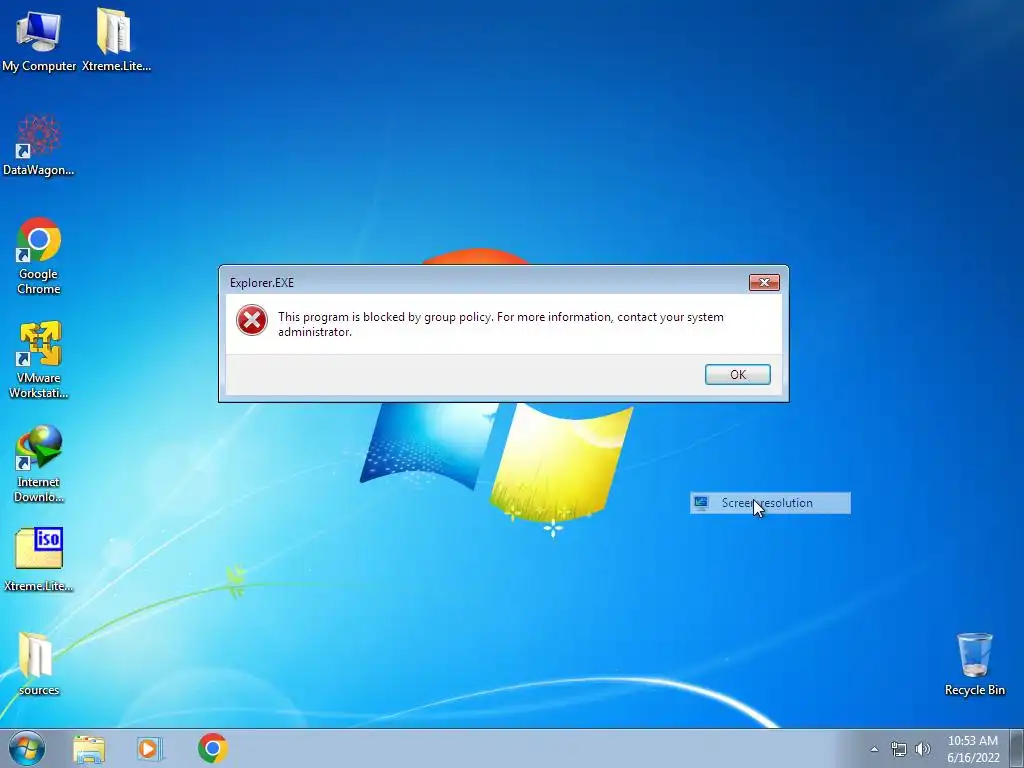Select the sources folder on the desktop
1024x768 pixels.
(39, 664)
